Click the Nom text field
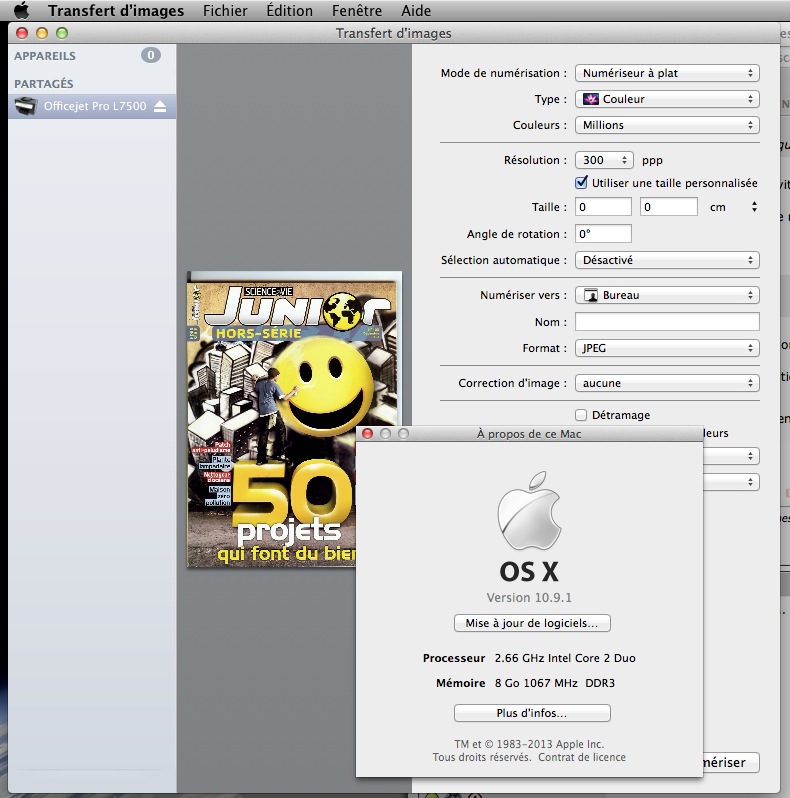This screenshot has height=798, width=790. point(667,322)
